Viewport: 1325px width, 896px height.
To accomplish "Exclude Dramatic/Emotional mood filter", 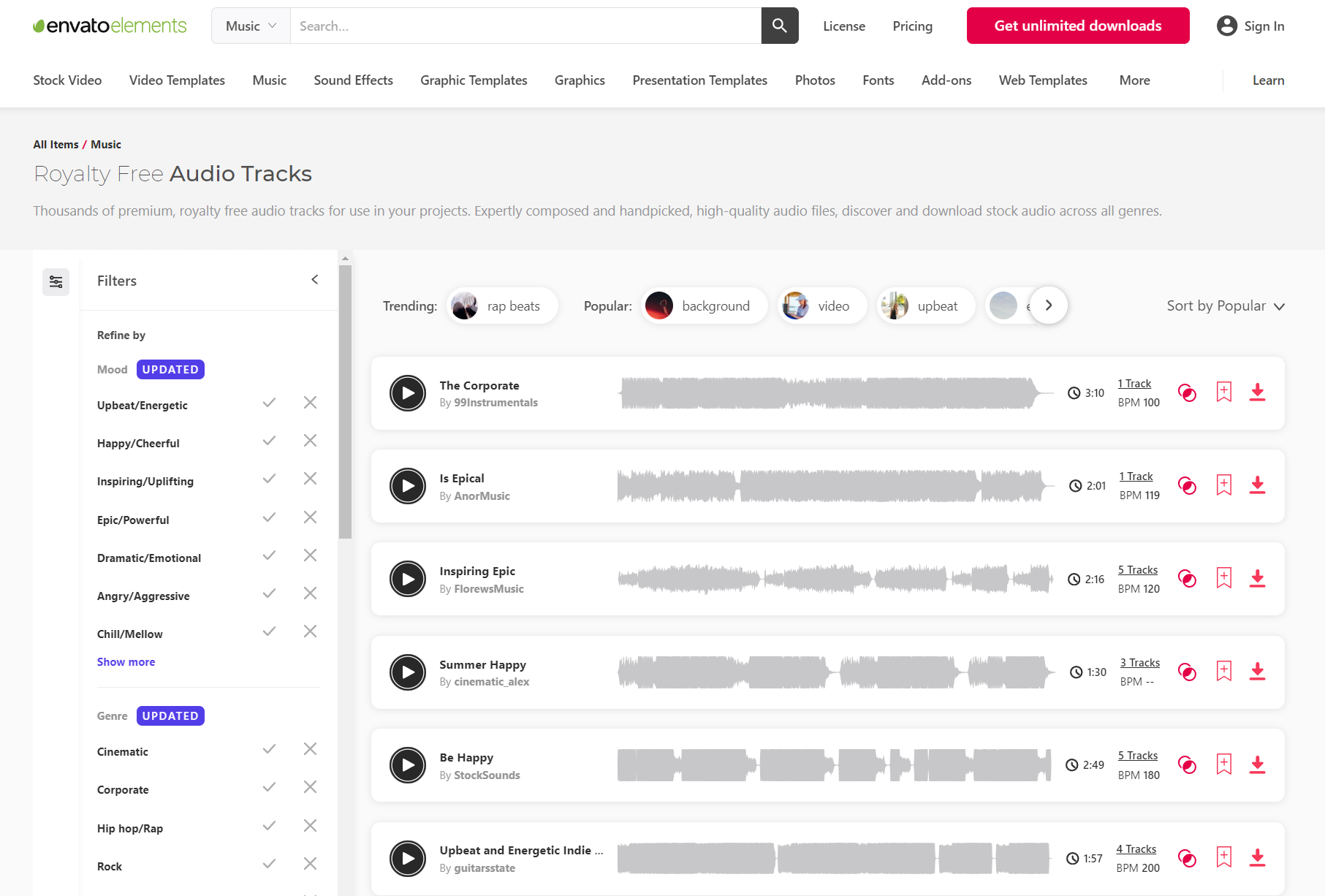I will [310, 555].
